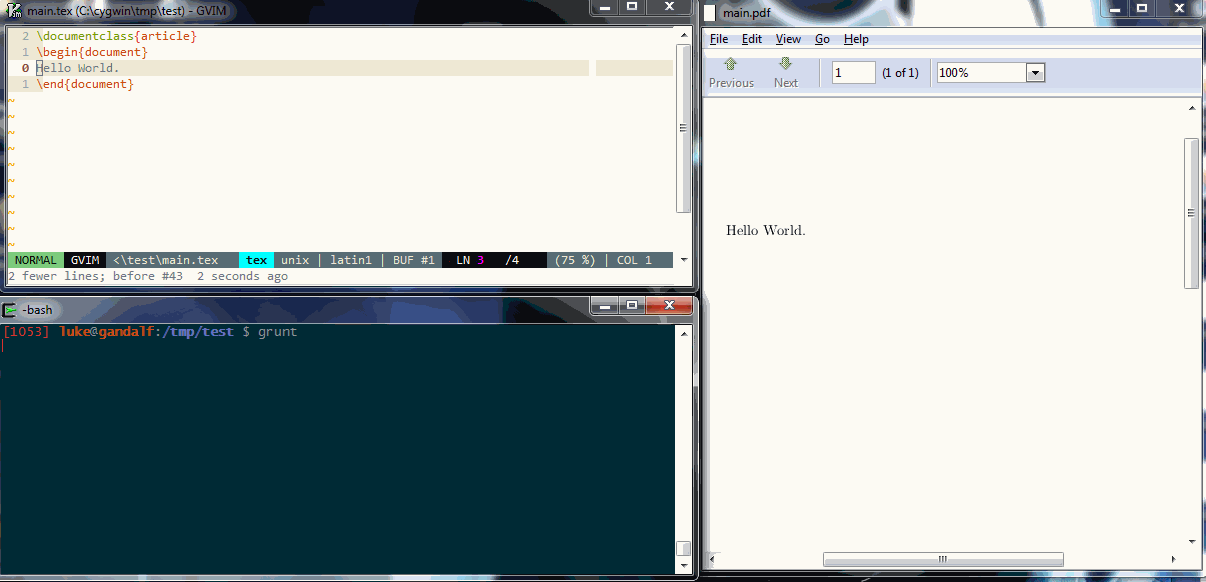Viewport: 1206px width, 582px height.
Task: Open the View menu in the PDF viewer
Action: pyautogui.click(x=788, y=40)
